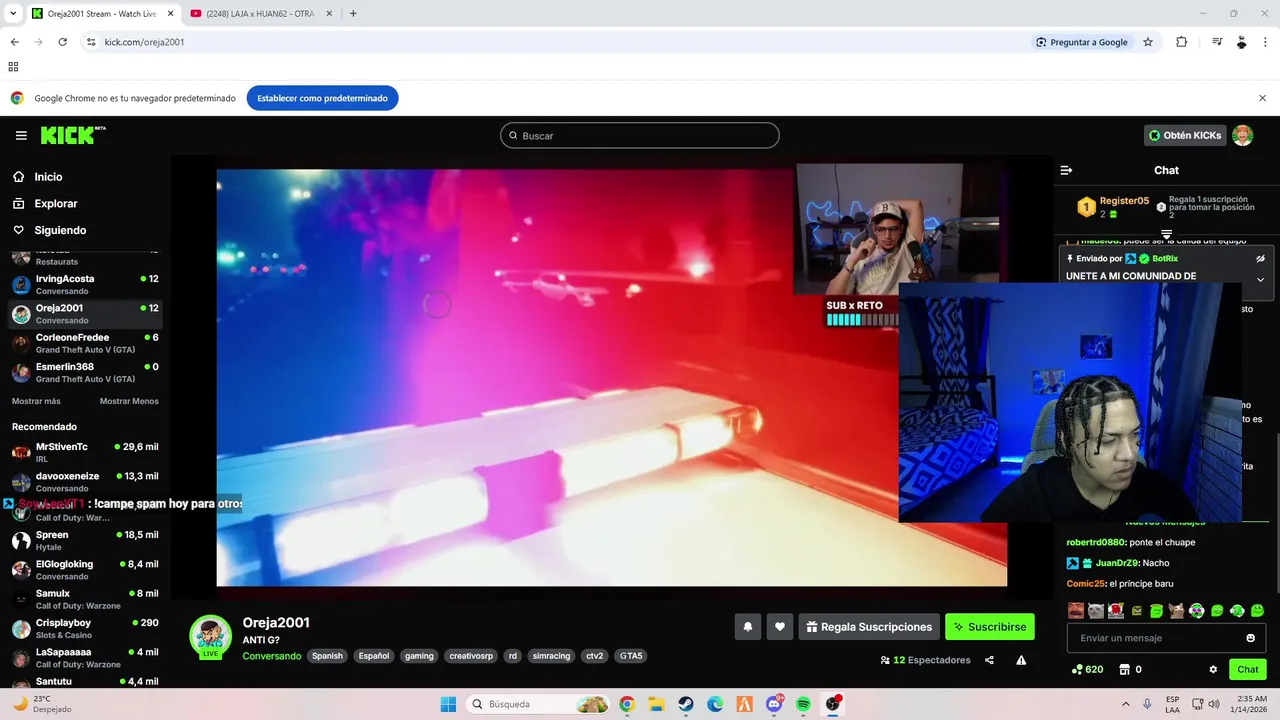Go to Inicio in sidebar
The height and width of the screenshot is (720, 1280).
48,177
